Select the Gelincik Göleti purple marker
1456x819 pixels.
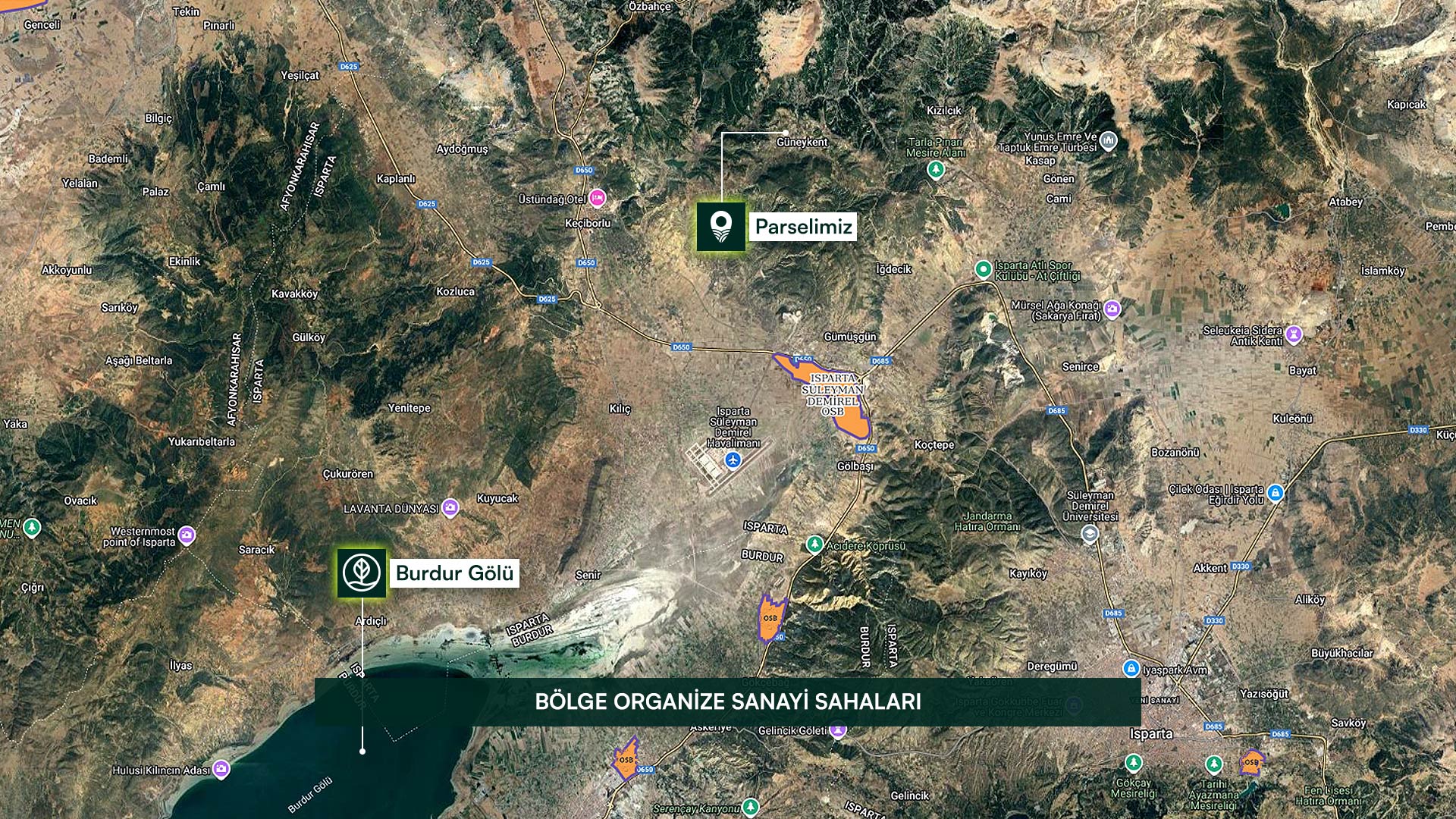click(x=837, y=731)
